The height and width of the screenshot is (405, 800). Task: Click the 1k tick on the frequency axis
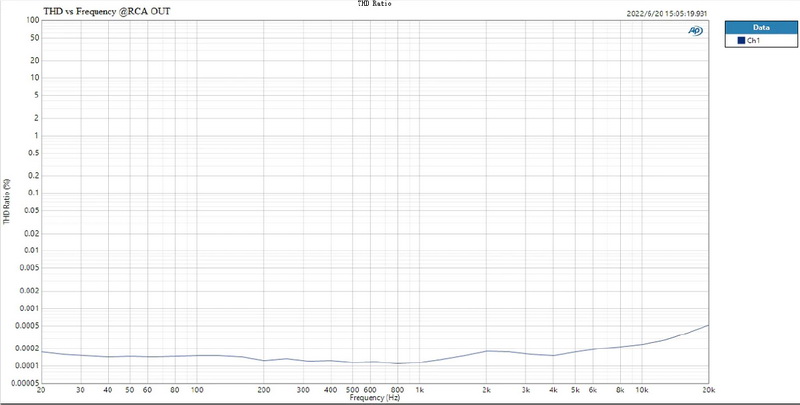coord(421,390)
